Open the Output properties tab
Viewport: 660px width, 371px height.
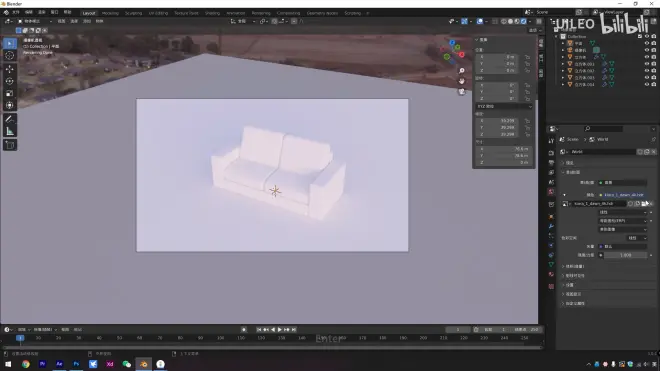(551, 162)
